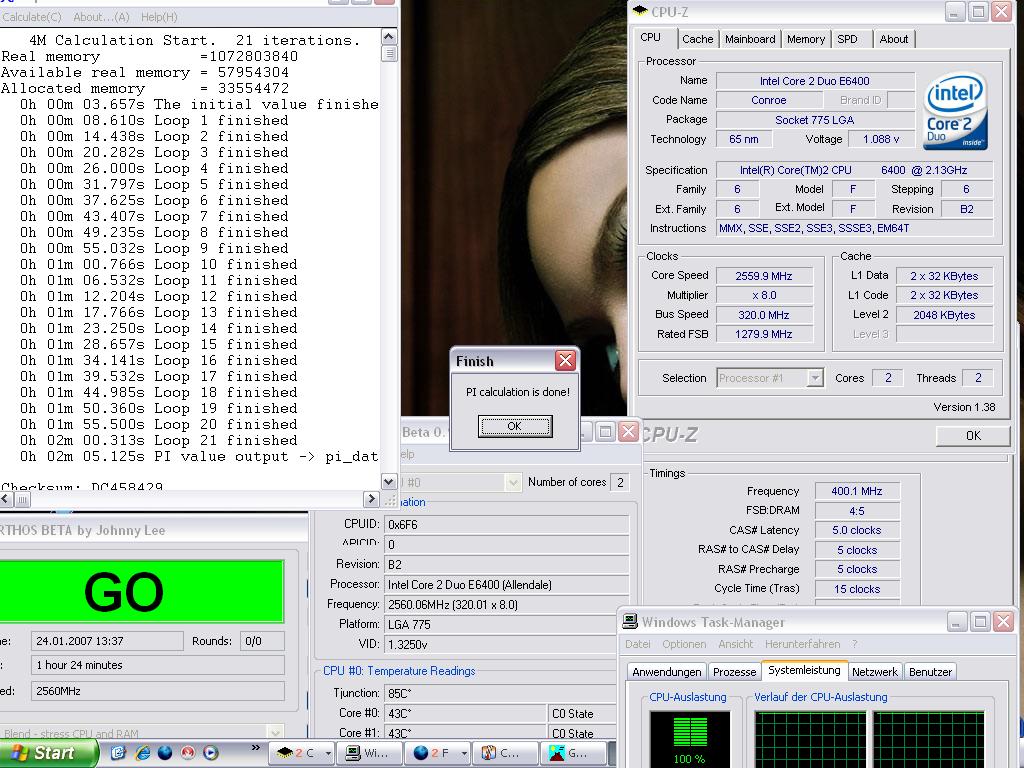Click Super PI horizontal scroll-left arrow
Viewport: 1024px width, 768px height.
tap(6, 500)
